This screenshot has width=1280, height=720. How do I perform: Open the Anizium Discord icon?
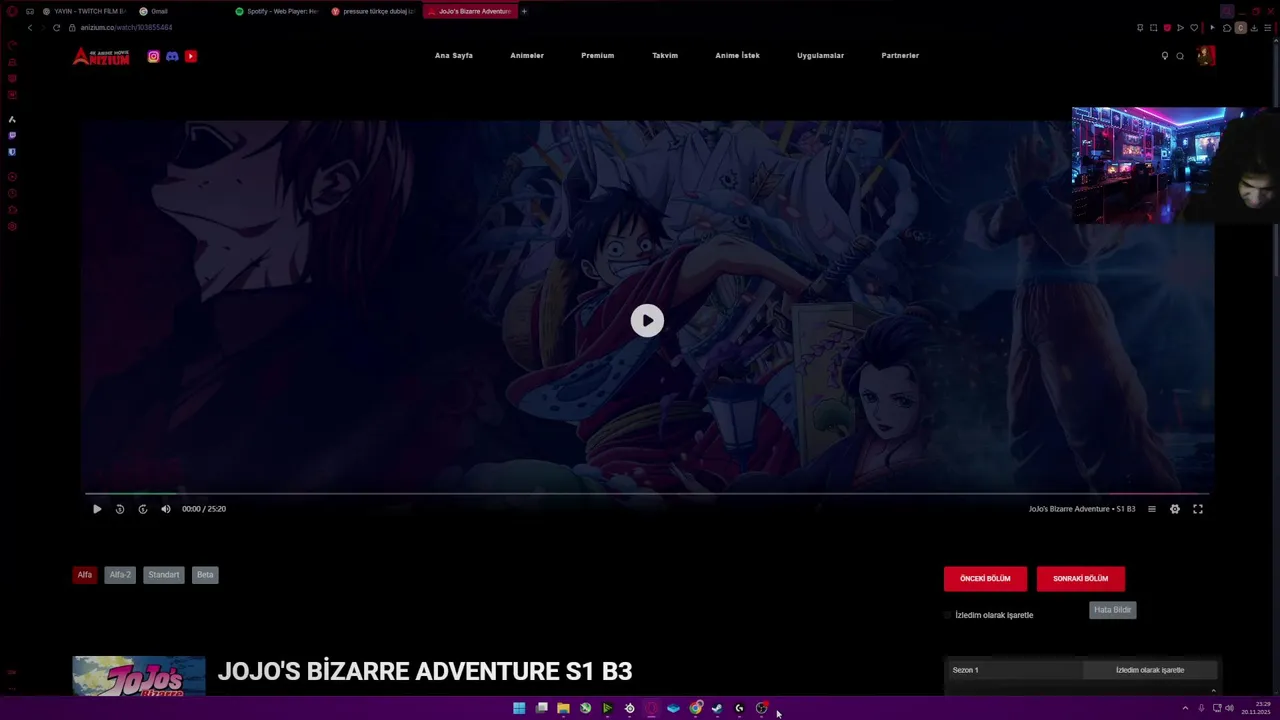(172, 56)
